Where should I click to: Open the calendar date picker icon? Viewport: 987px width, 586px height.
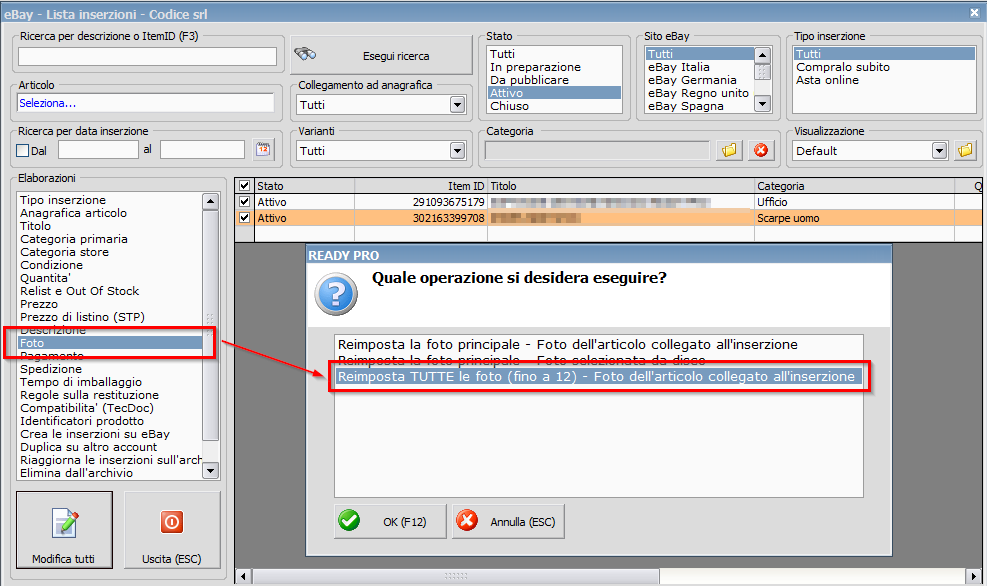click(x=263, y=150)
